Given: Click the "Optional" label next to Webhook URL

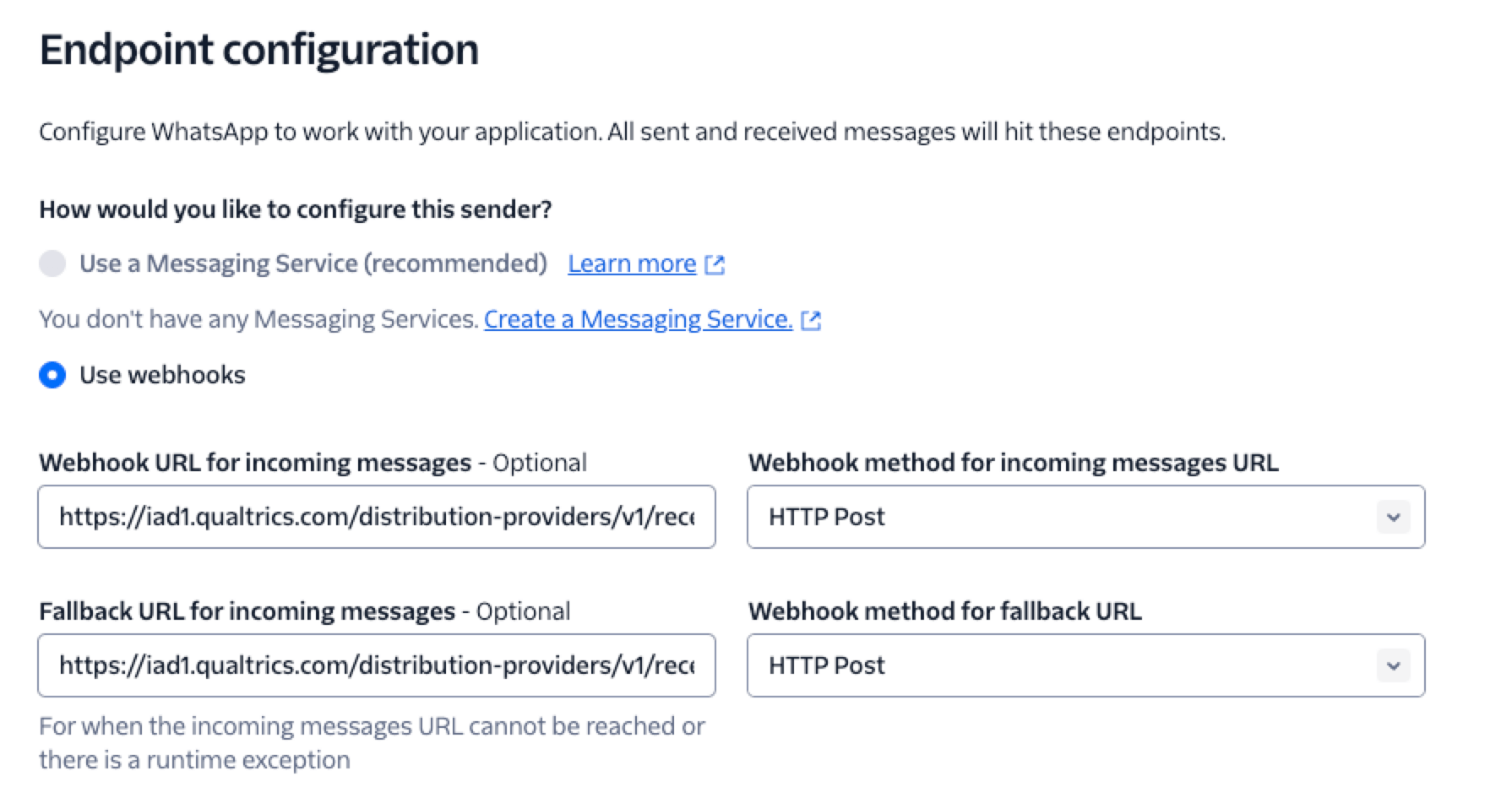Looking at the screenshot, I should tap(541, 462).
